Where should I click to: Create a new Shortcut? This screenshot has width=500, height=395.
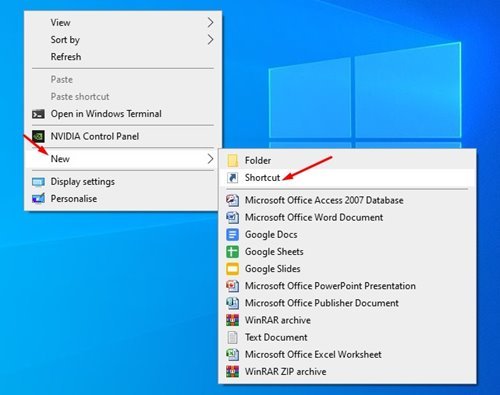pyautogui.click(x=347, y=178)
